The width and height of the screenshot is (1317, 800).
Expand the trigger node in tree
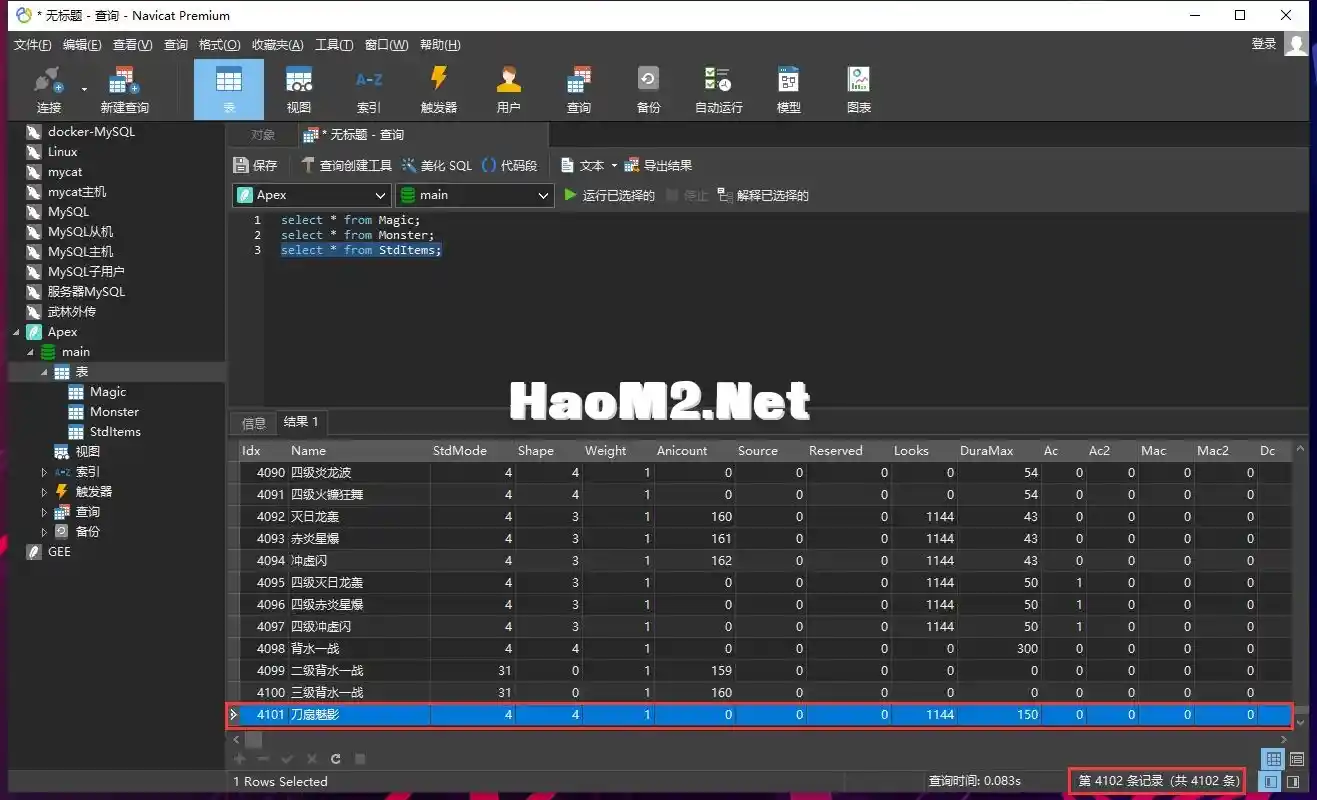44,492
